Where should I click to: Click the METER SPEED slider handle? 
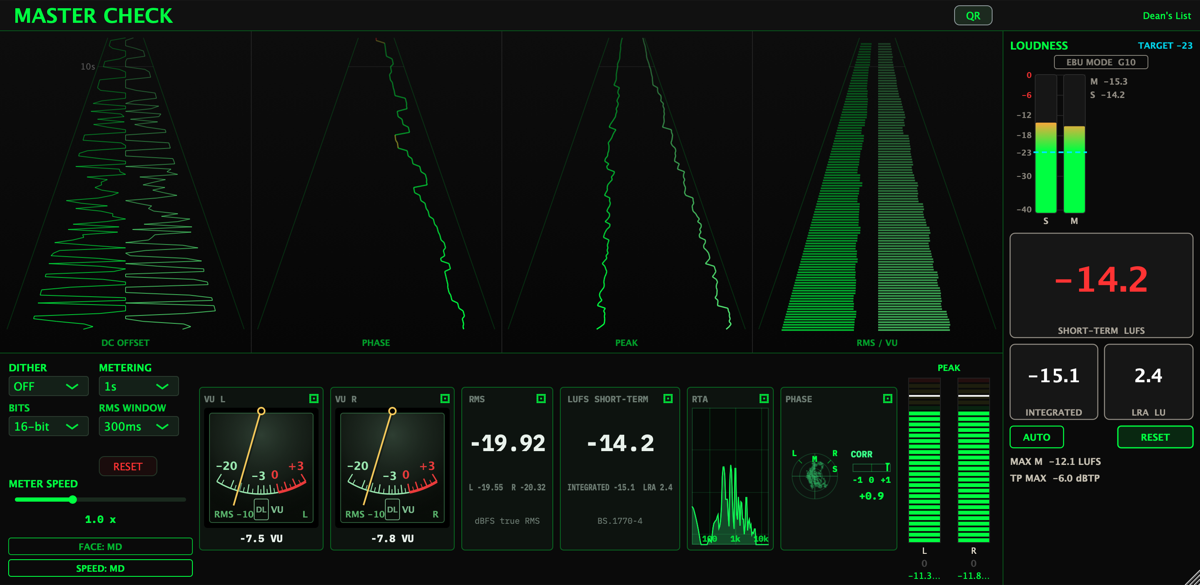(73, 499)
